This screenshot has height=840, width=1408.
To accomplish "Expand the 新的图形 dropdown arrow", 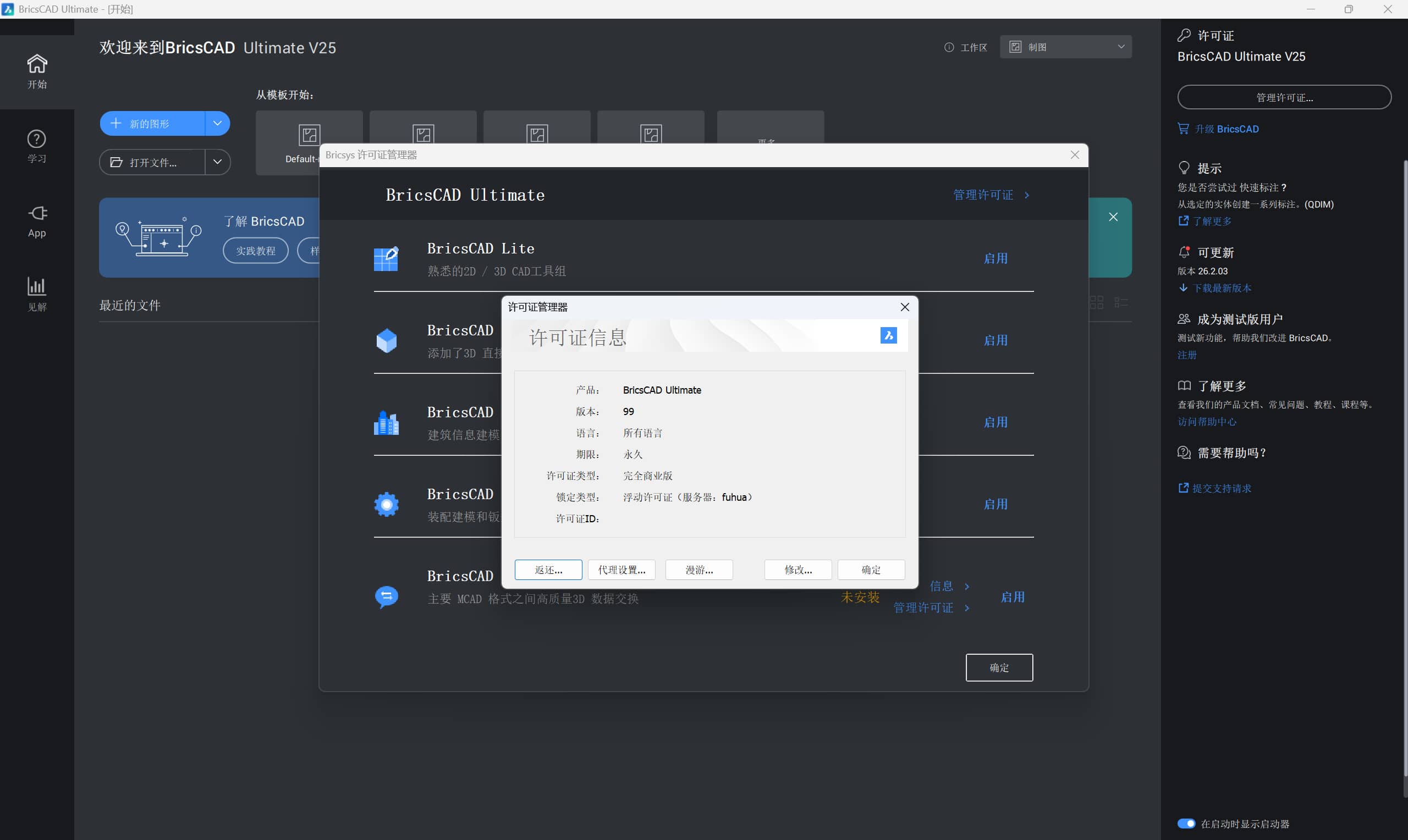I will point(217,123).
